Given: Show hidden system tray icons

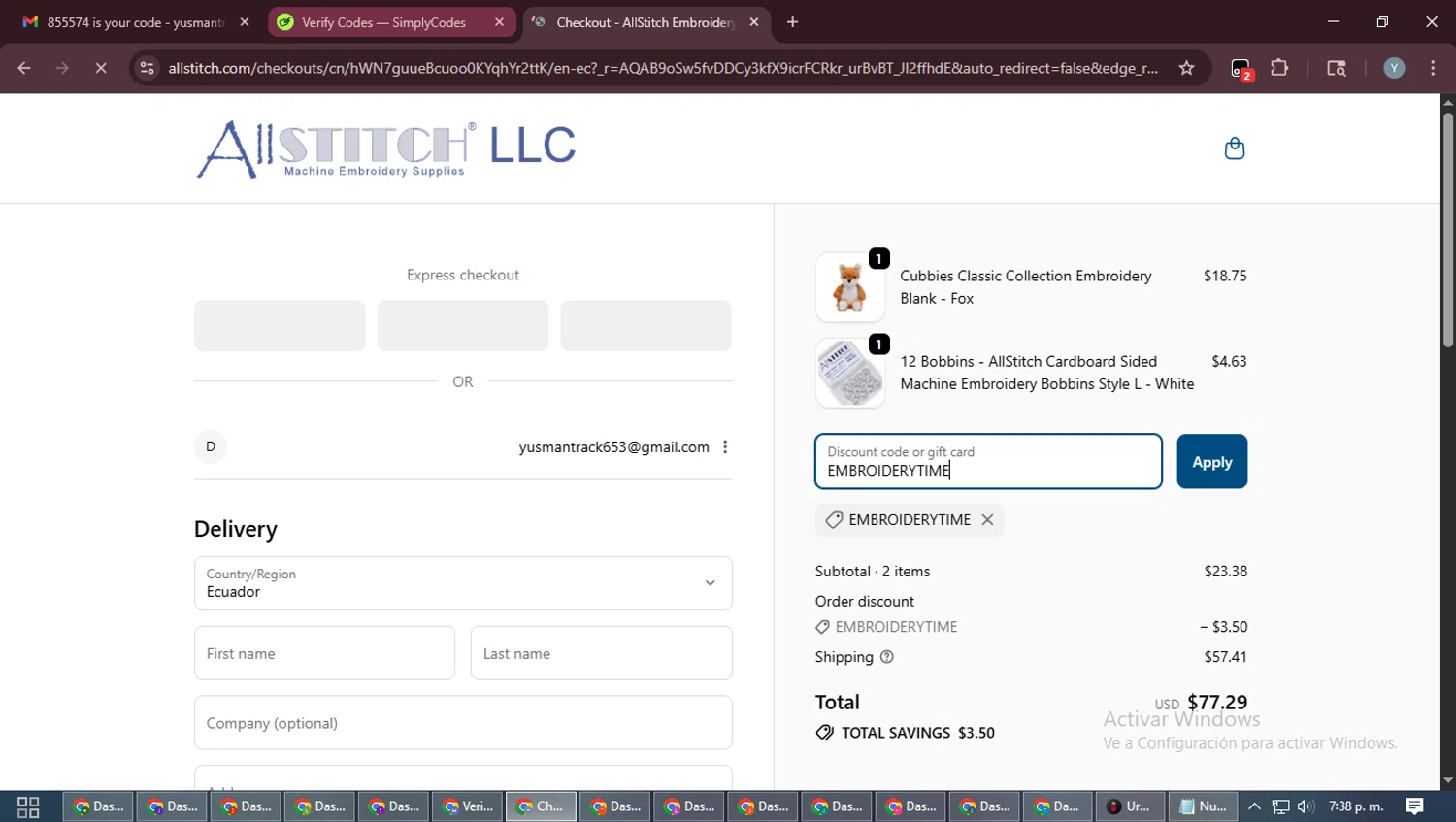Looking at the screenshot, I should pyautogui.click(x=1254, y=806).
